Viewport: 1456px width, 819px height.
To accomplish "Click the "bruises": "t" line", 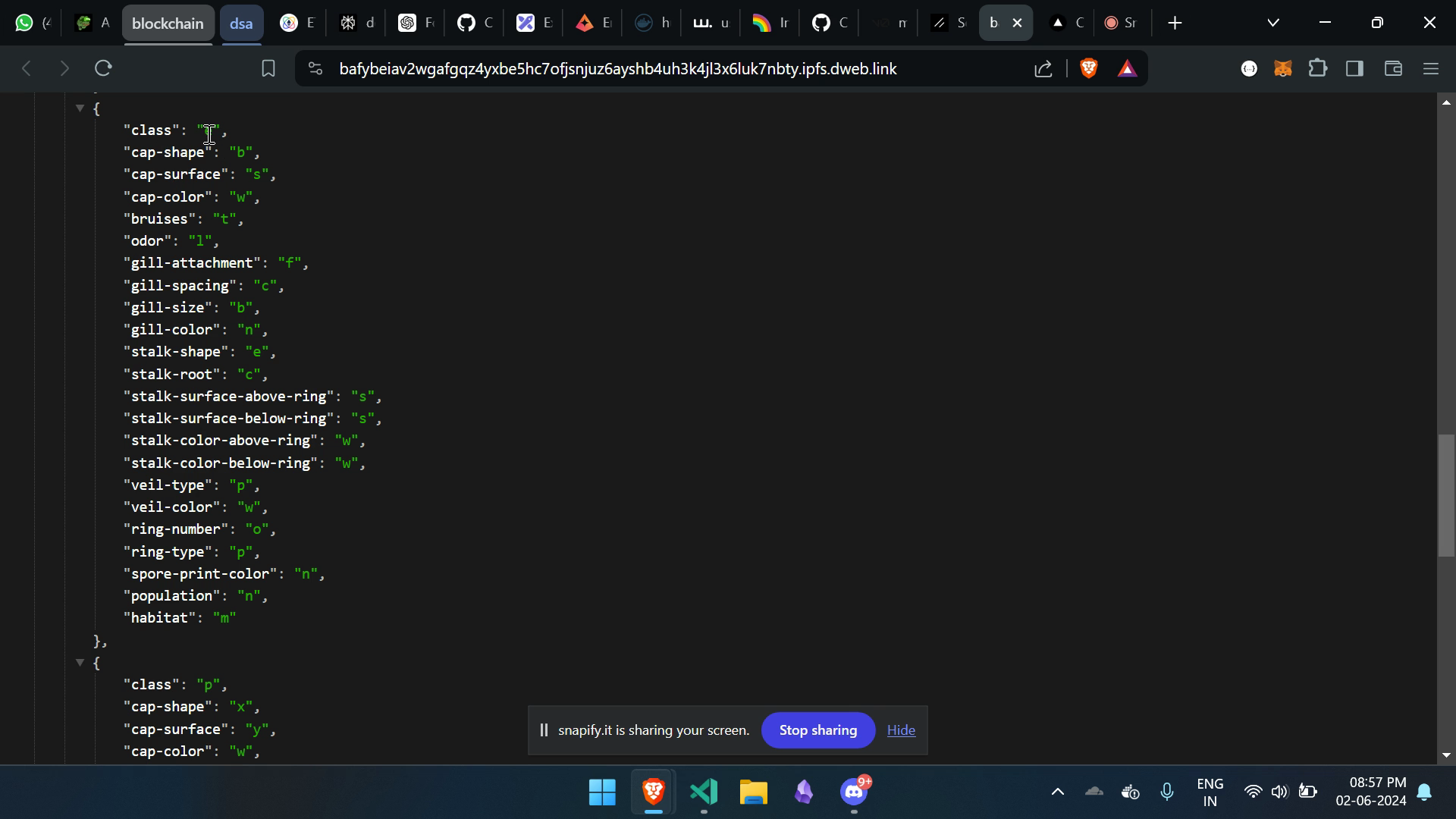I will click(x=184, y=219).
